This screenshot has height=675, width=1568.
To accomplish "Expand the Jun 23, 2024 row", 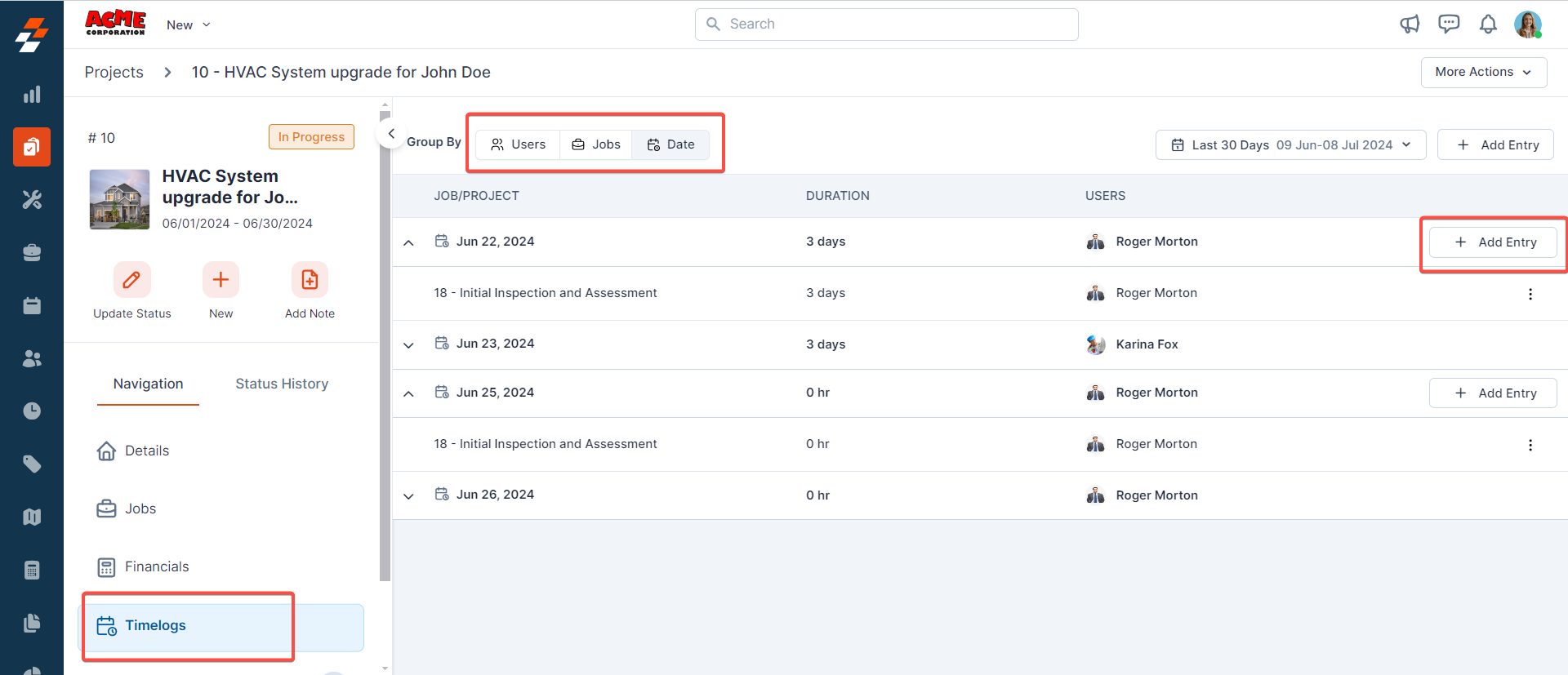I will 409,344.
